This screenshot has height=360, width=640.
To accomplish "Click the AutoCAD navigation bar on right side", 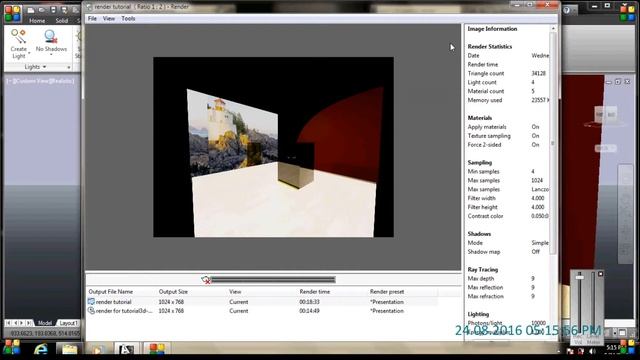I will click(625, 214).
